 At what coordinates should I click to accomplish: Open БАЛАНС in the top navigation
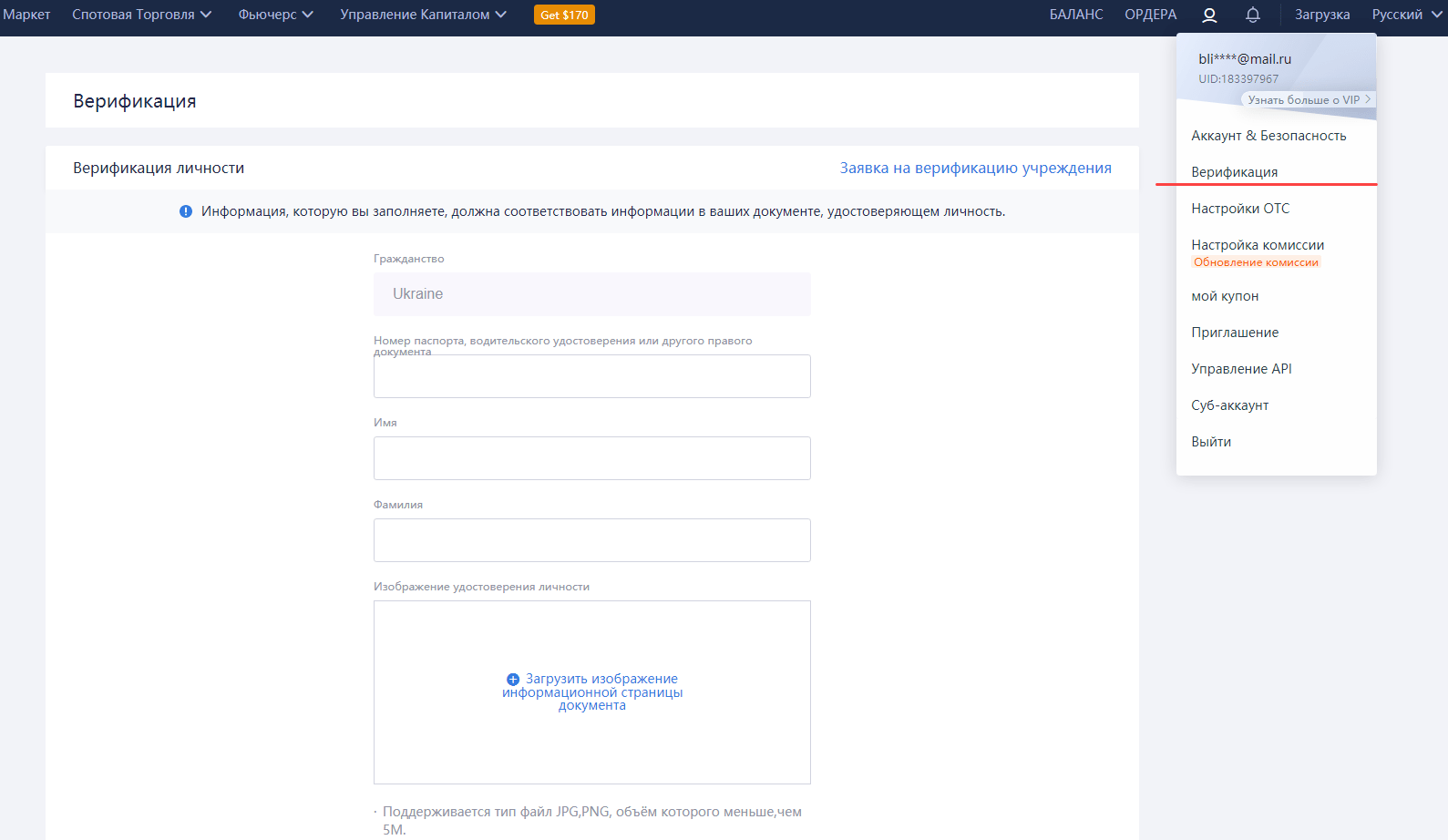coord(1076,15)
